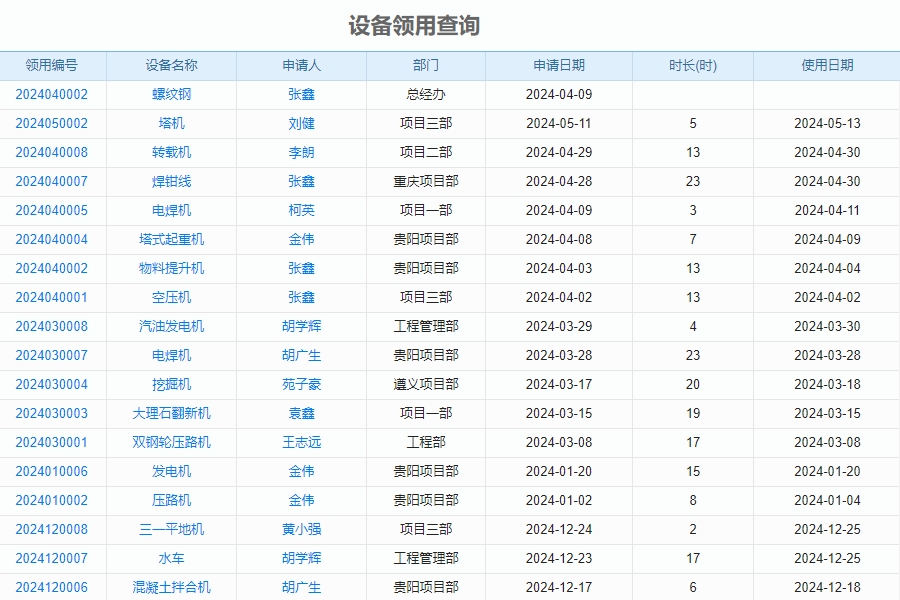
Task: Select application date 2024-04-29
Action: (x=559, y=152)
